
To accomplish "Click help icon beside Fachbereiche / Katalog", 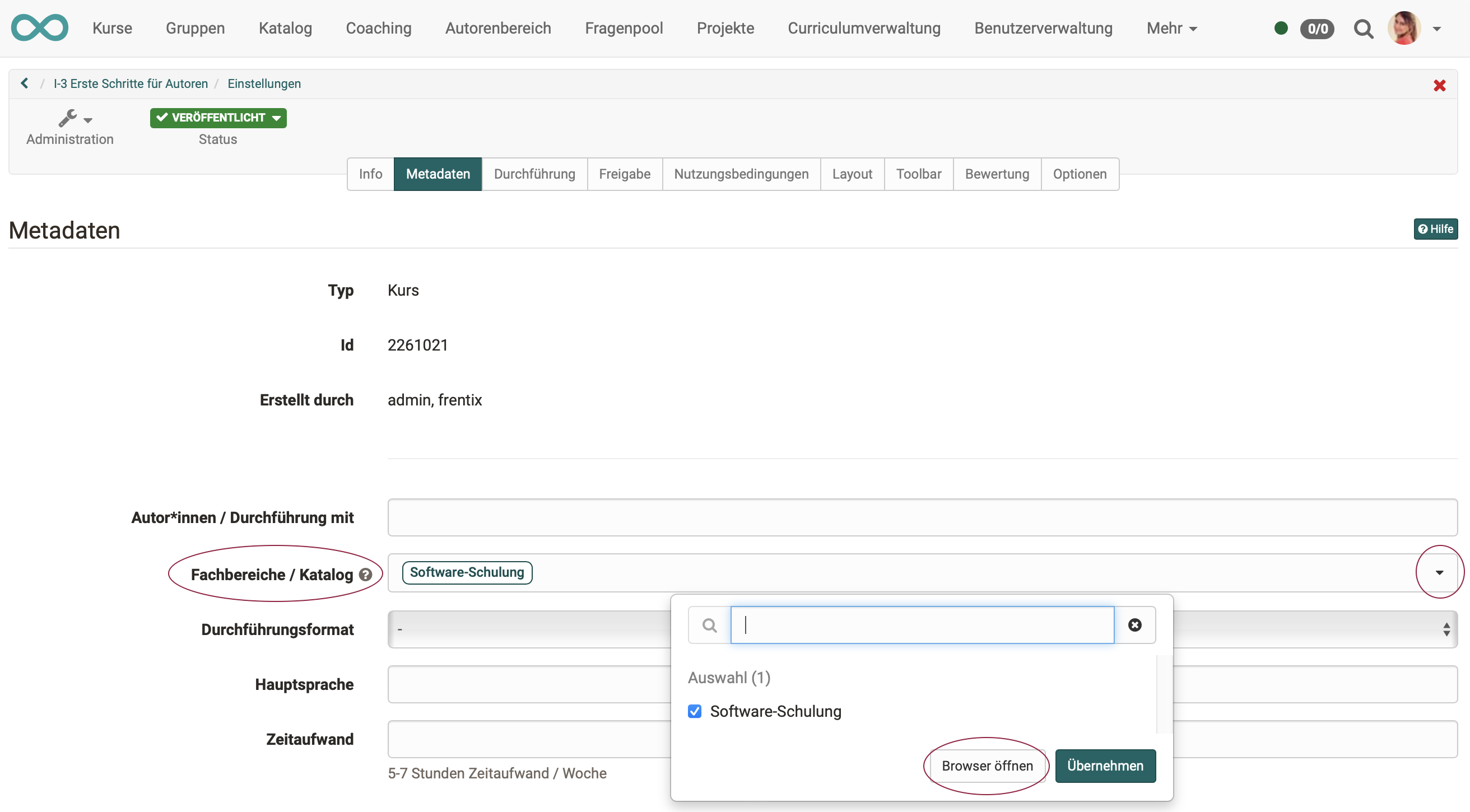I will click(x=366, y=575).
